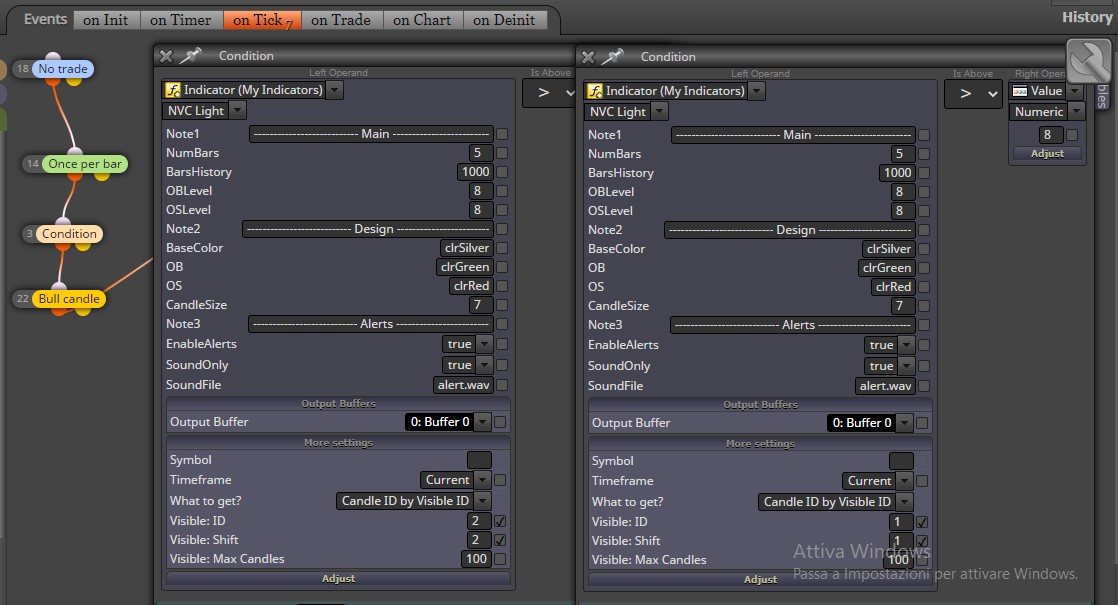This screenshot has width=1118, height=605.
Task: Open the NVC Light dropdown in left panel
Action: point(204,110)
